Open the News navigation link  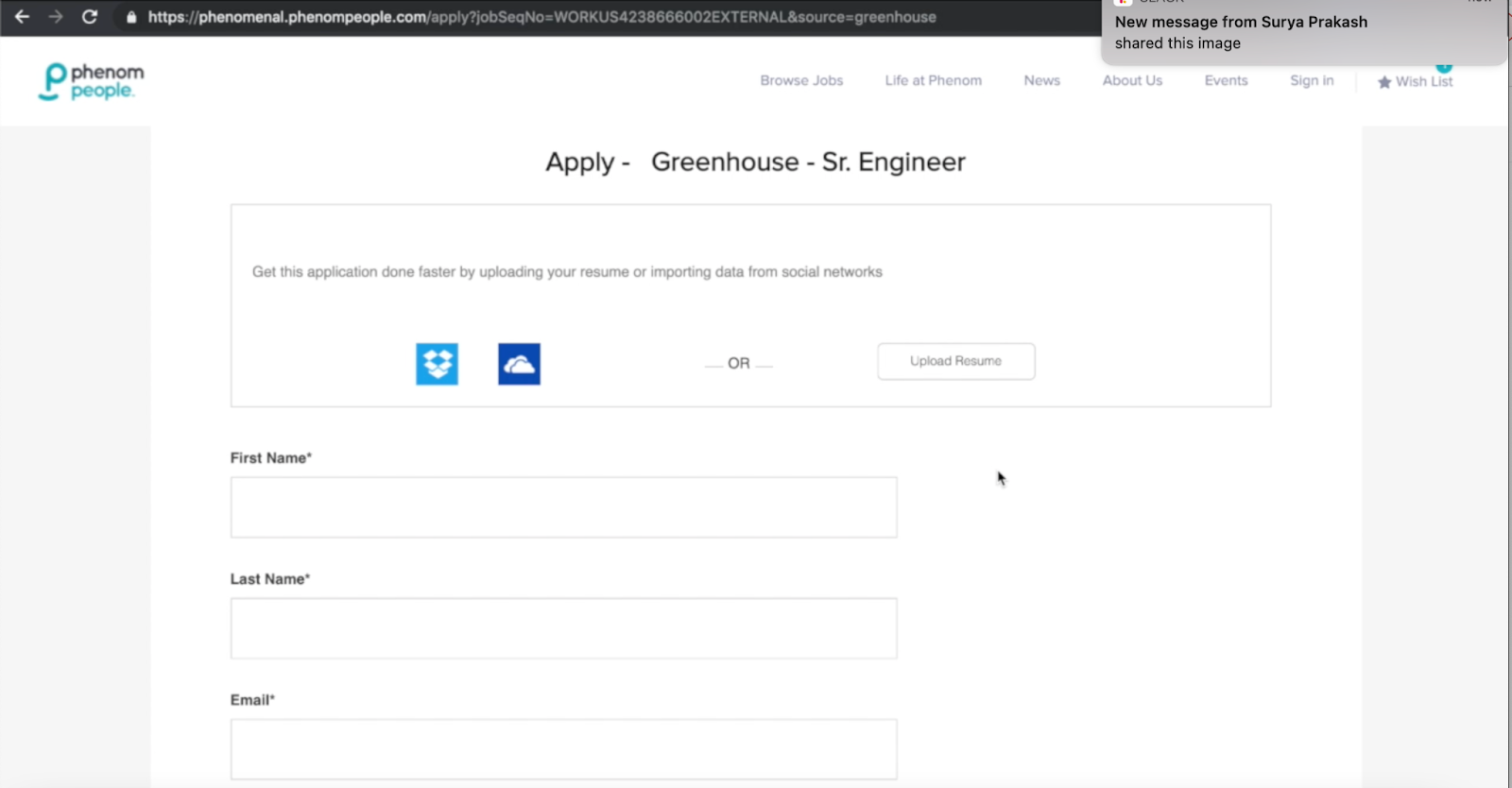1042,80
